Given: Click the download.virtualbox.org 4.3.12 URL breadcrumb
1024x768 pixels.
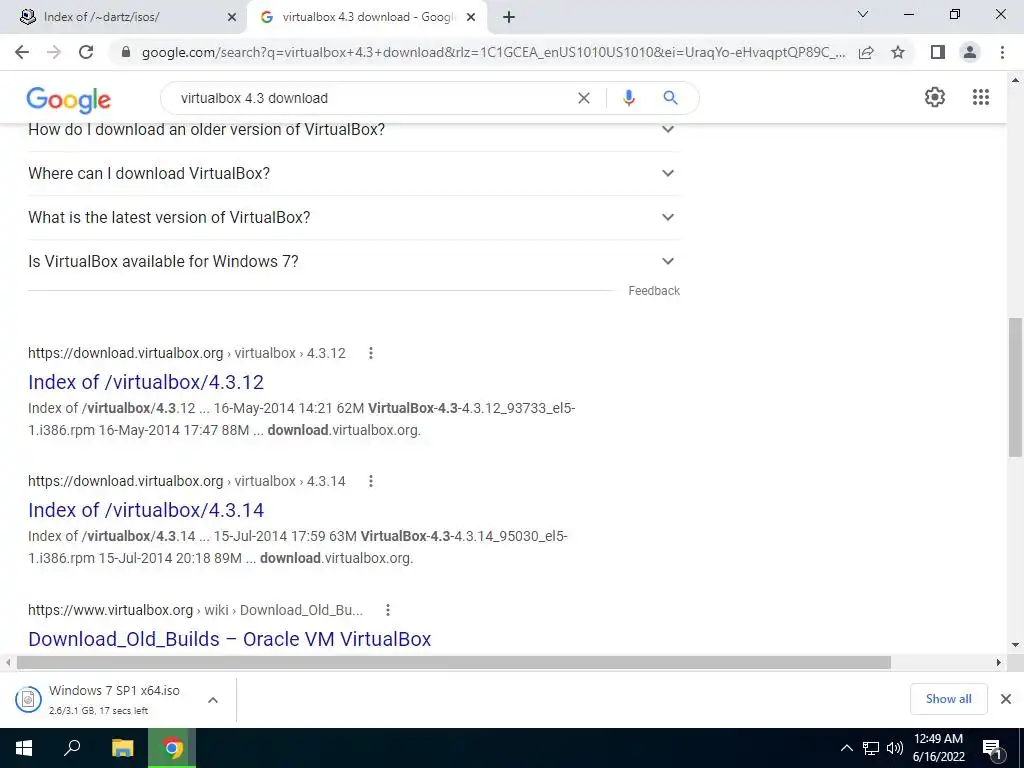Looking at the screenshot, I should (187, 353).
